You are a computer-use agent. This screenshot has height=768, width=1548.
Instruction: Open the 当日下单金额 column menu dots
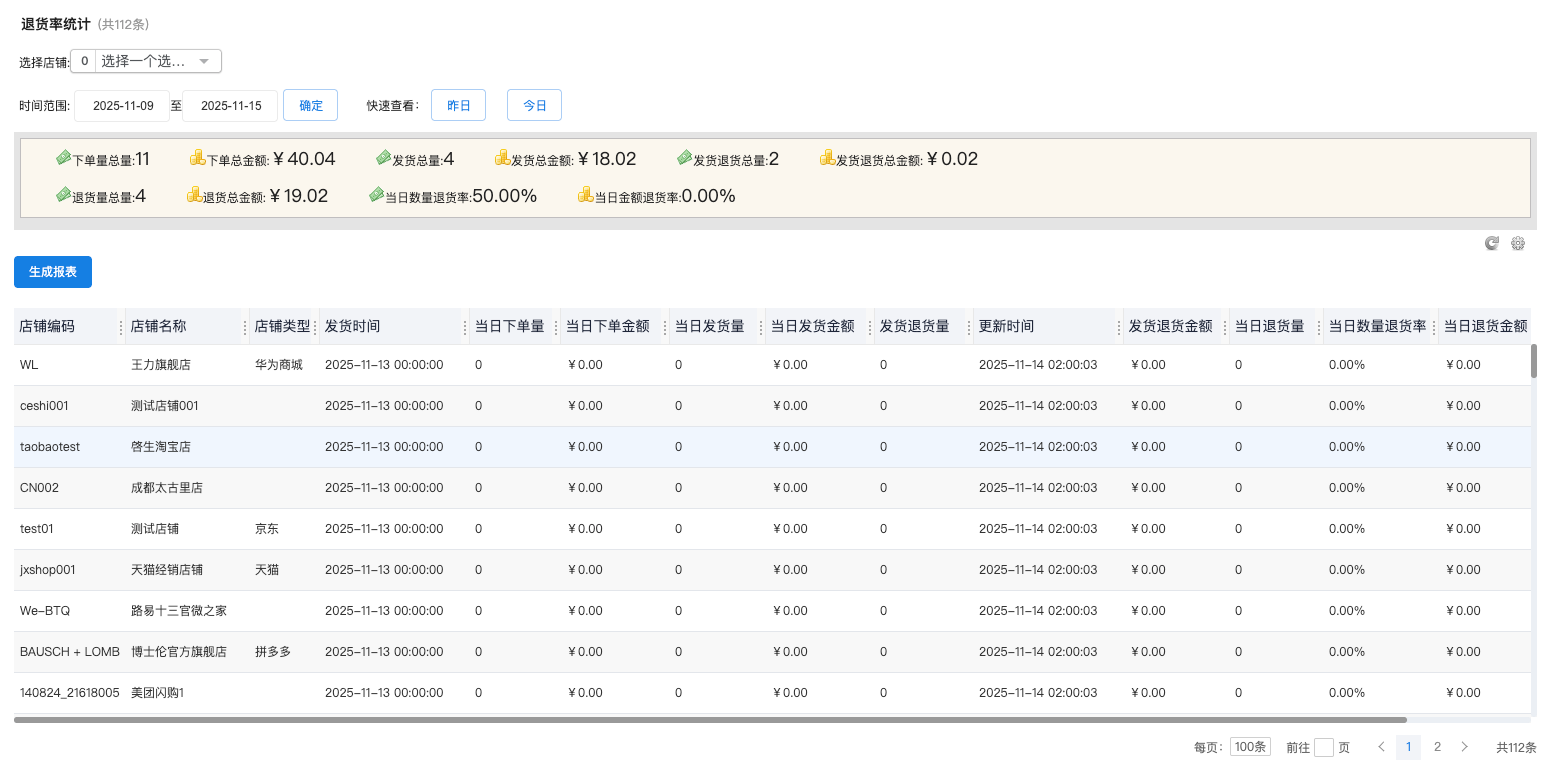665,327
